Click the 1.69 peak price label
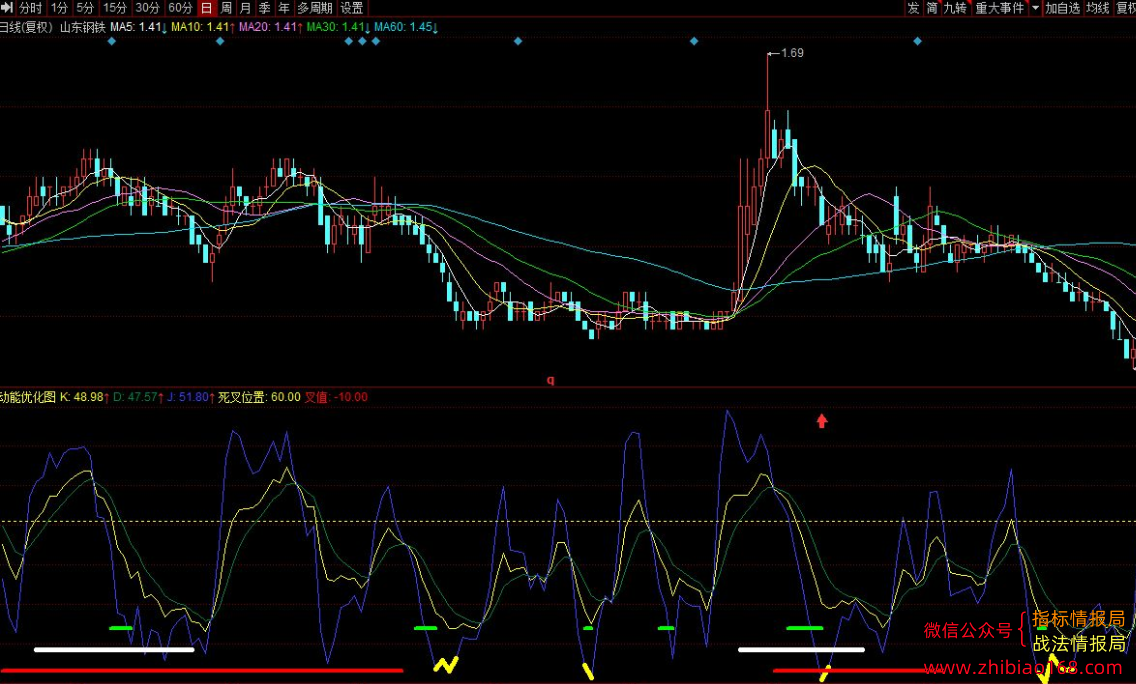The image size is (1136, 684). [792, 53]
